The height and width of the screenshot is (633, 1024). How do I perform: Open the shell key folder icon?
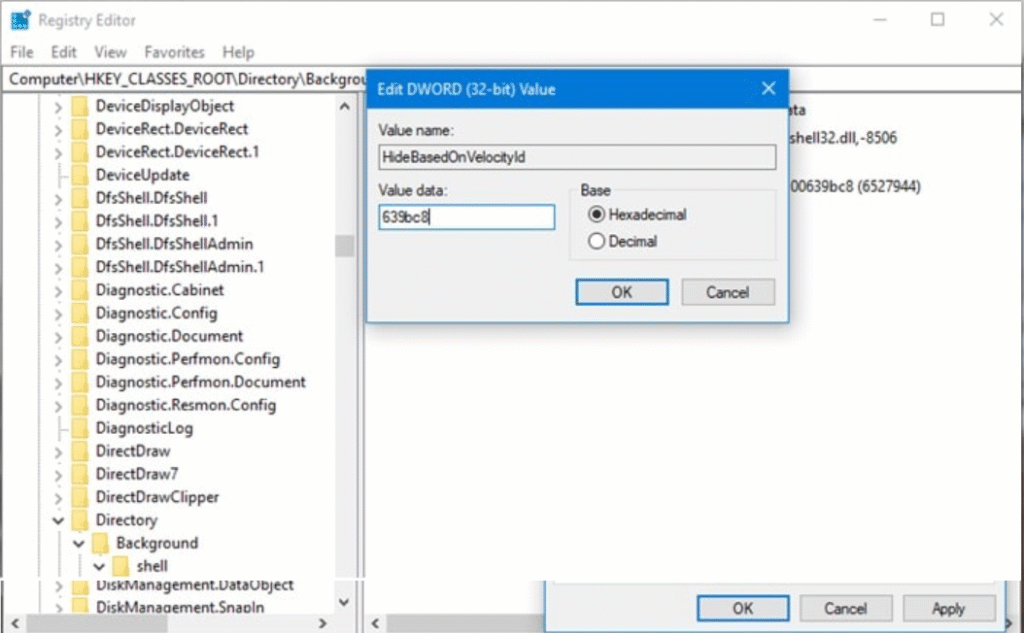point(120,566)
